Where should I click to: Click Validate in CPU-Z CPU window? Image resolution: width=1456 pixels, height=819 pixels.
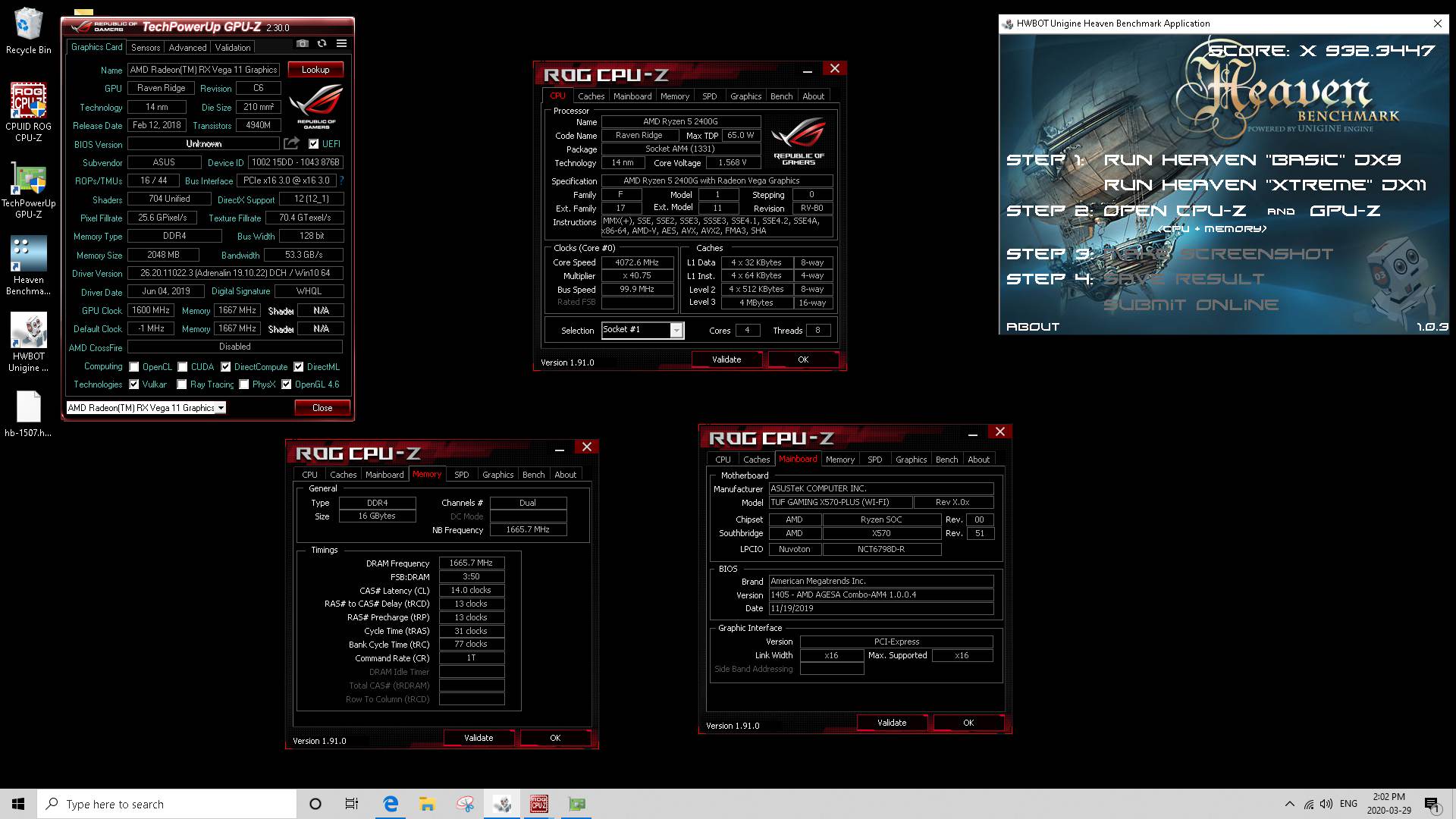pos(726,359)
